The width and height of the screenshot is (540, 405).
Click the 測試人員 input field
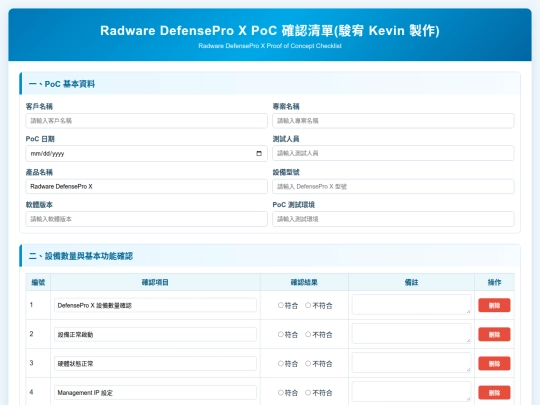pyautogui.click(x=393, y=153)
